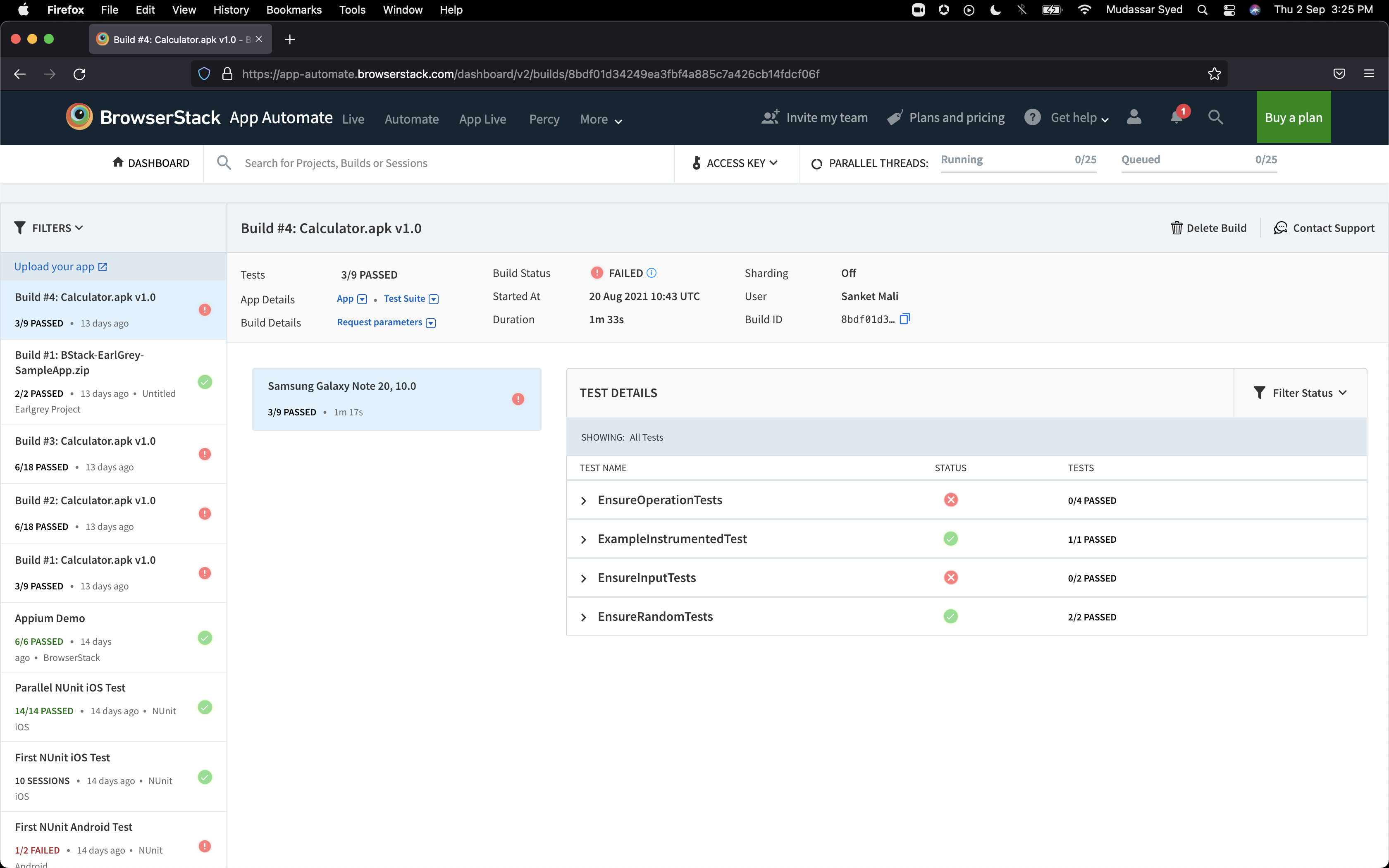Screen dimensions: 1389x868
Task: Bookmark page with the star icon
Action: click(1214, 74)
